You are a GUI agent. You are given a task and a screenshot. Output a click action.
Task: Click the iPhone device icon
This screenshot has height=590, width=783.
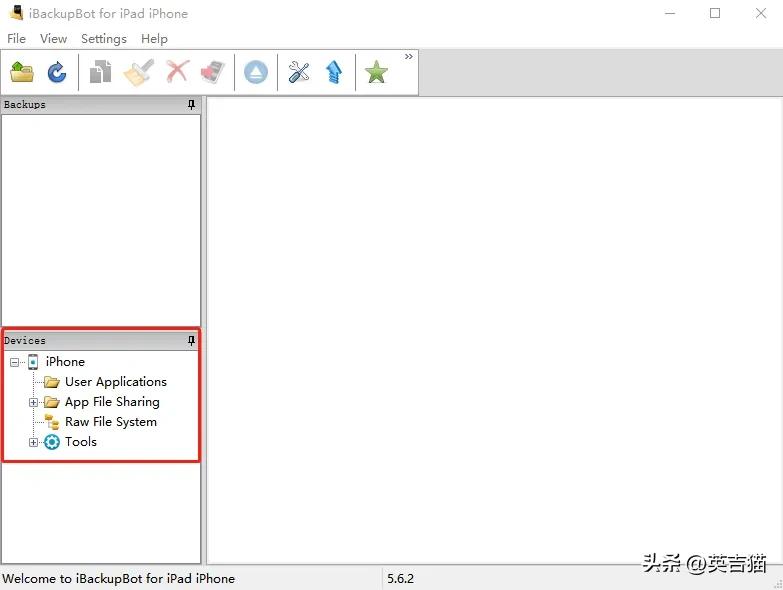(x=33, y=361)
